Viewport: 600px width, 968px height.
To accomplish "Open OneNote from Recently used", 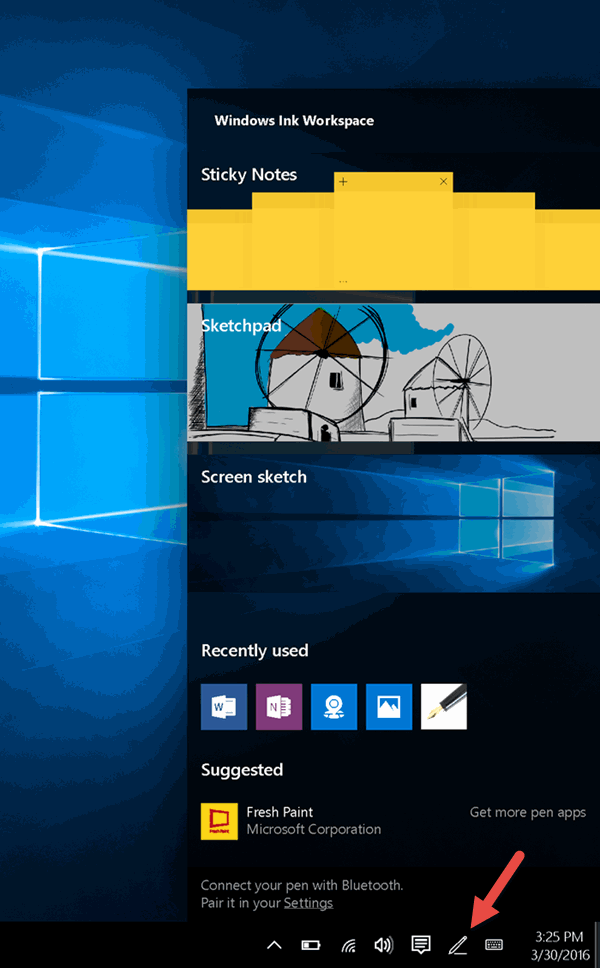I will click(279, 706).
